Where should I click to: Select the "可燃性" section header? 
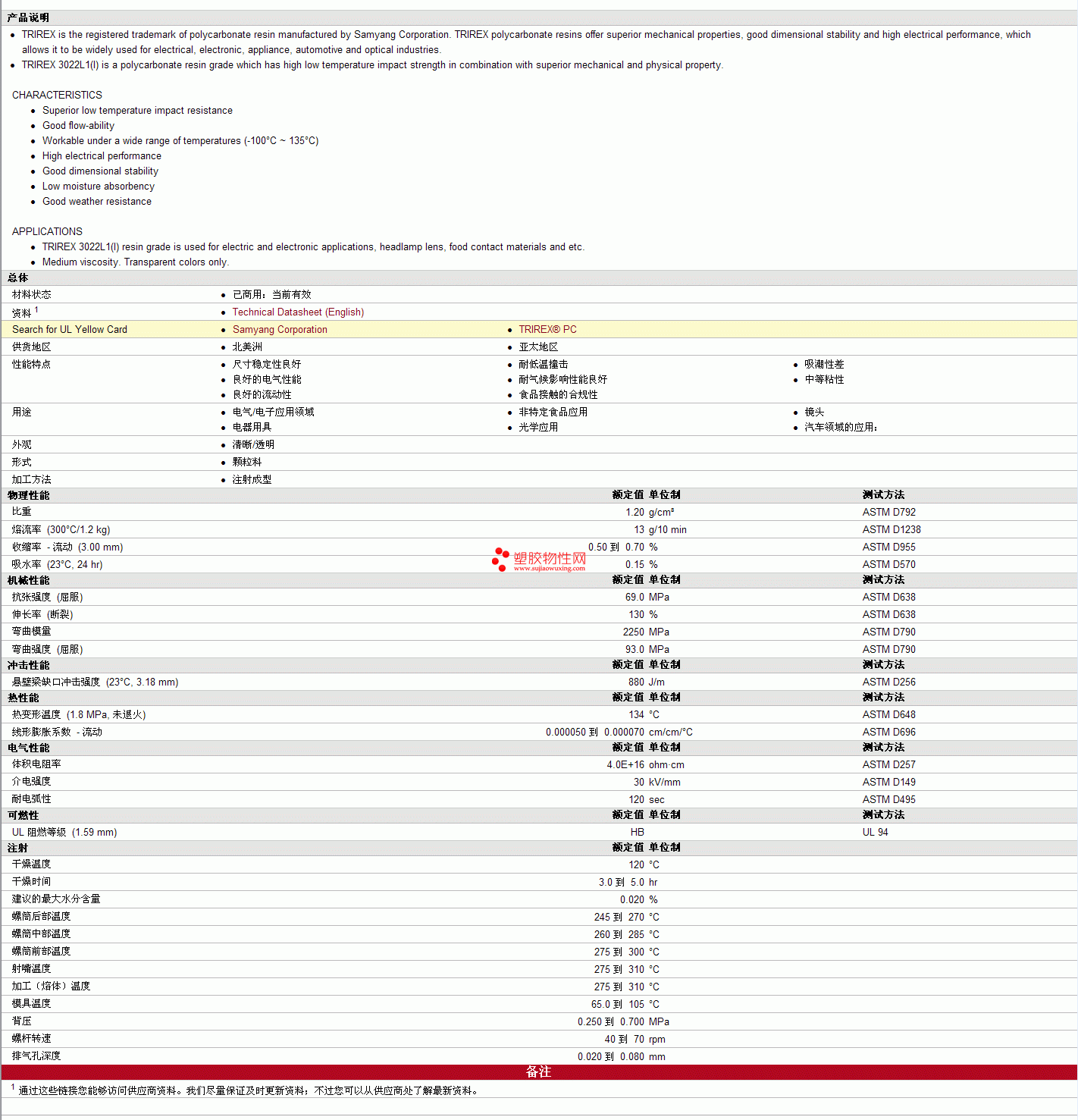tap(23, 816)
